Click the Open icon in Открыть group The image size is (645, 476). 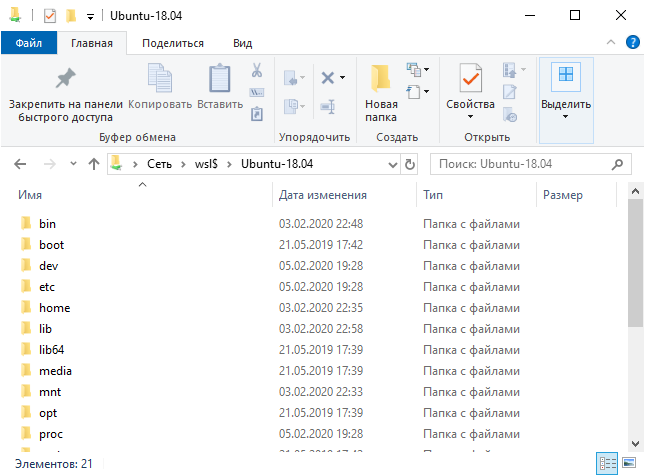pos(509,70)
